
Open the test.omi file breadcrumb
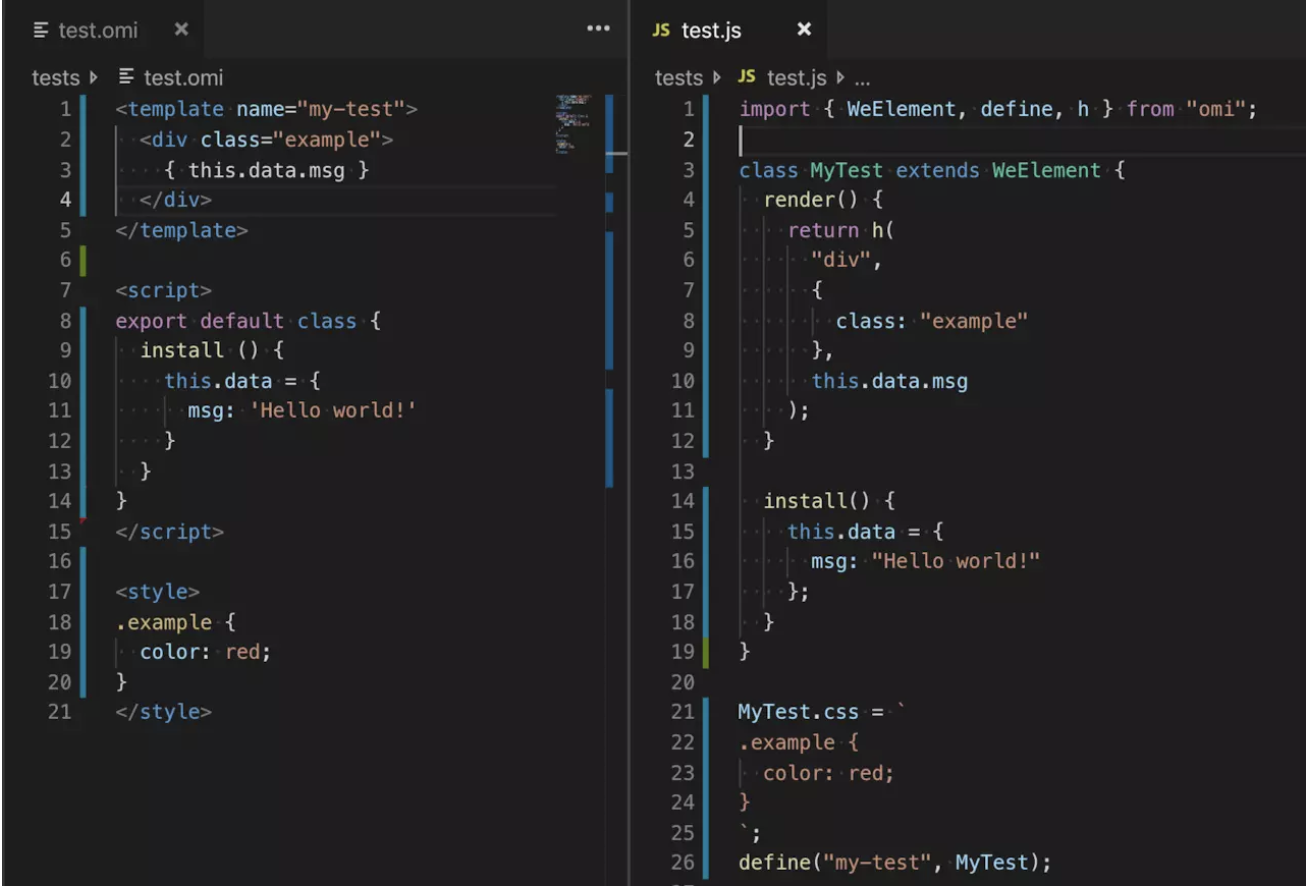pyautogui.click(x=184, y=77)
